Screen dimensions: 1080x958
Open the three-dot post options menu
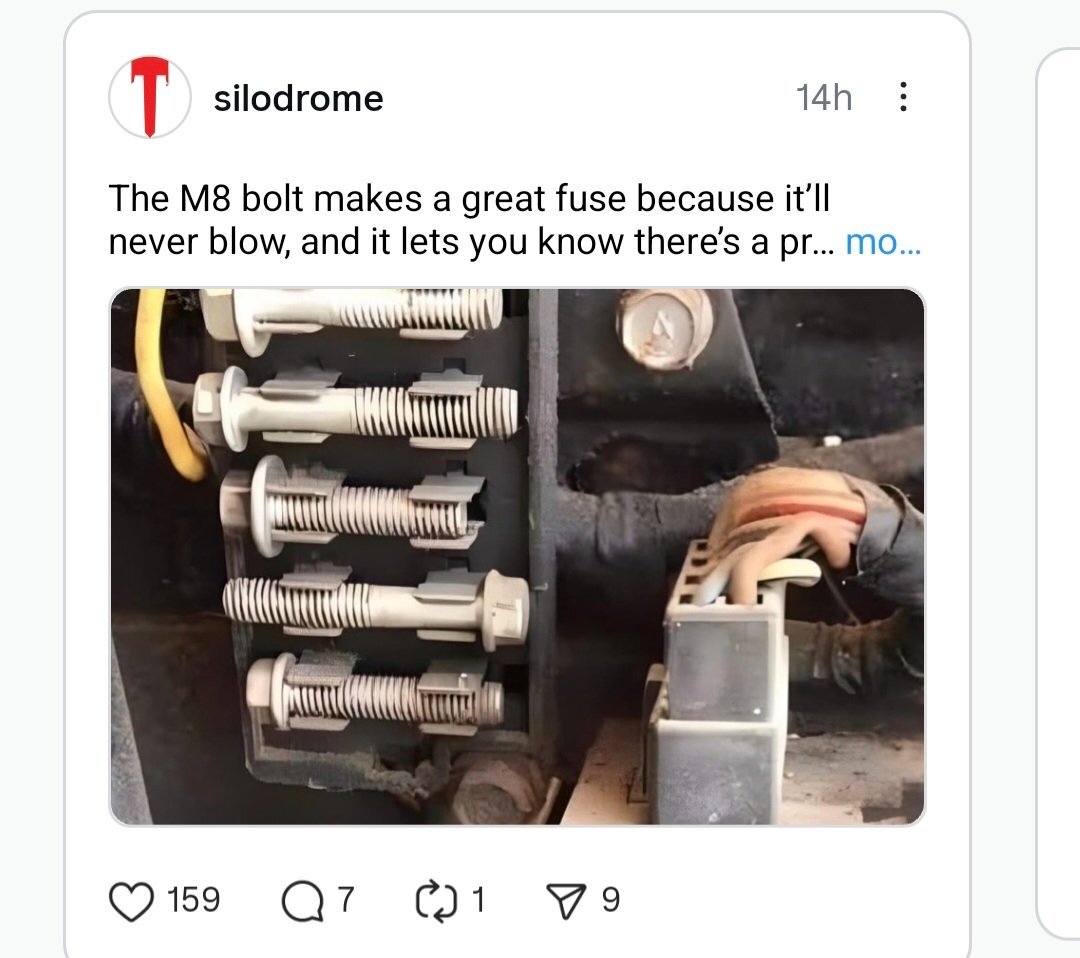coord(903,96)
